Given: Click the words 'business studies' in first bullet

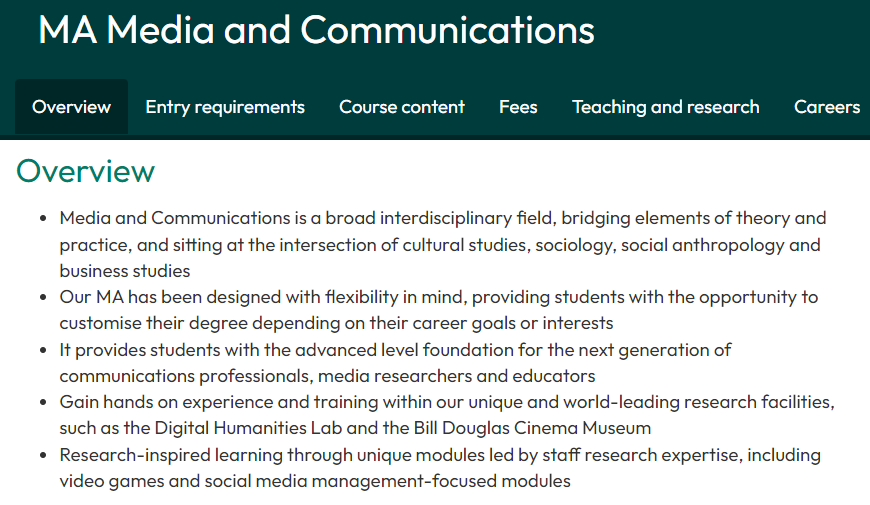Looking at the screenshot, I should click(x=125, y=271).
